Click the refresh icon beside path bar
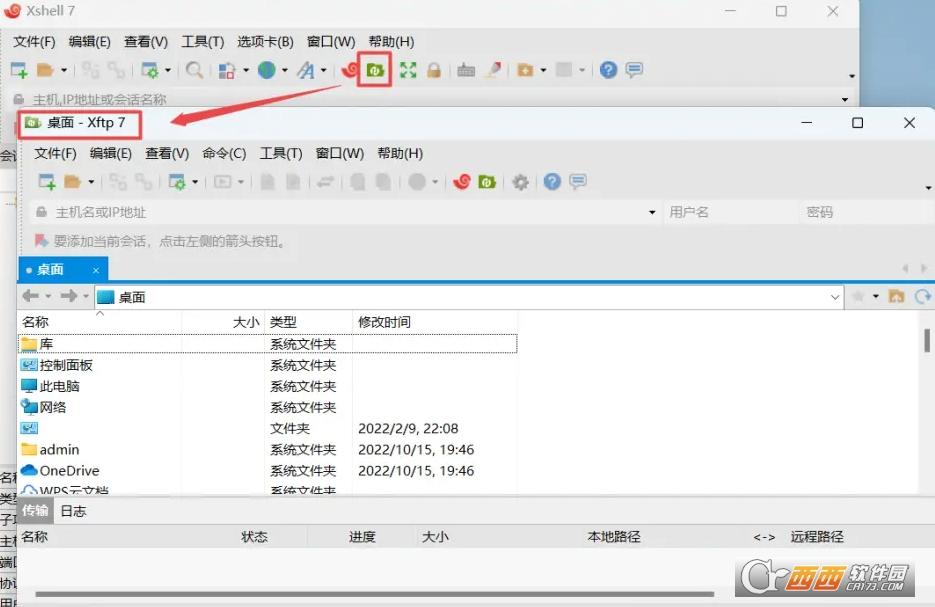The width and height of the screenshot is (935, 607). pos(923,296)
